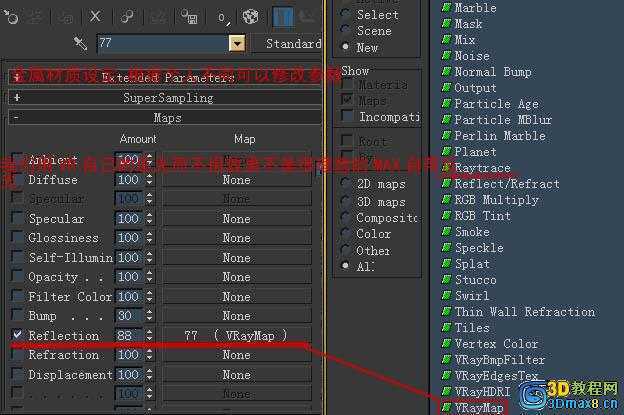This screenshot has height=415, width=624.
Task: Click the Standard material type button
Action: coord(288,43)
